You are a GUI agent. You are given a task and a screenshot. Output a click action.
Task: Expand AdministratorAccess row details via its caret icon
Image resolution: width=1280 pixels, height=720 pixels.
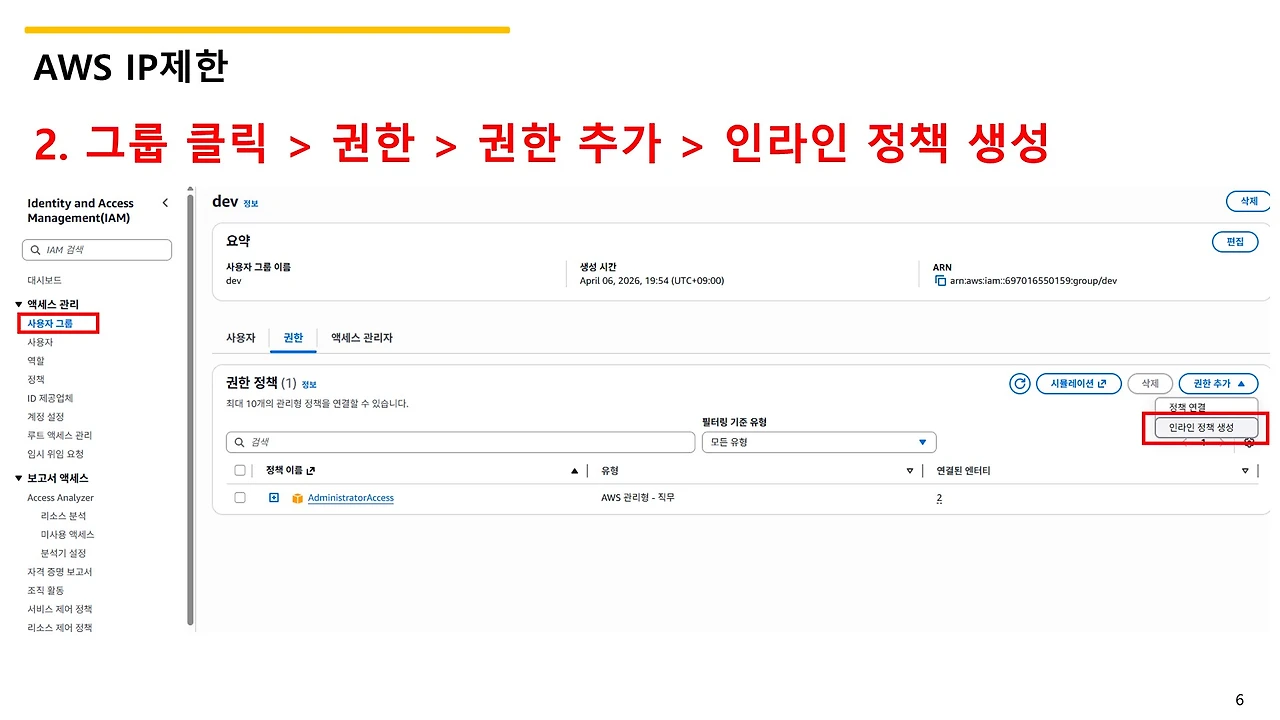(273, 497)
